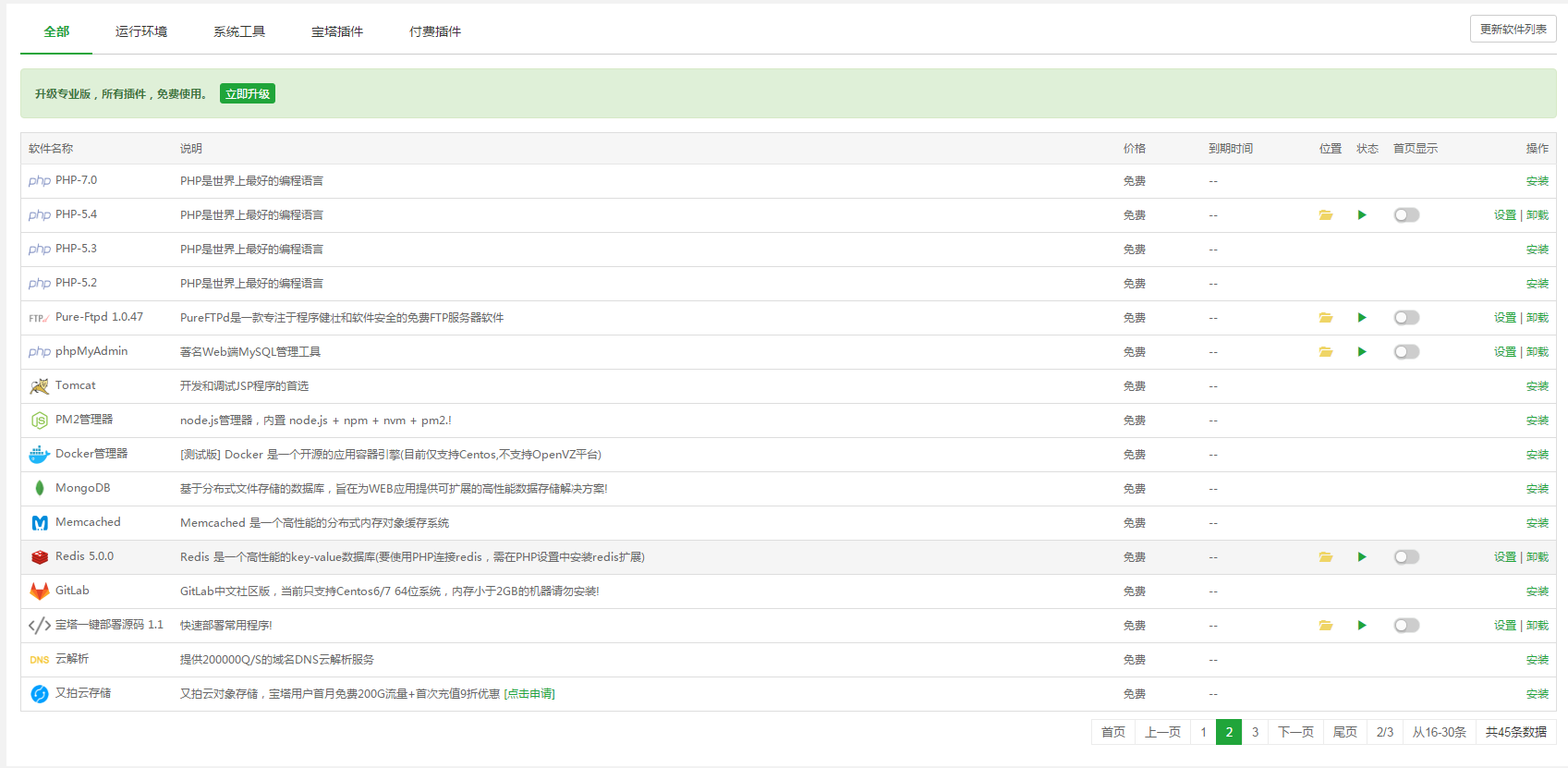Click the play status icon for 宝塔一键部署源码
This screenshot has height=768, width=1568.
(x=1362, y=626)
